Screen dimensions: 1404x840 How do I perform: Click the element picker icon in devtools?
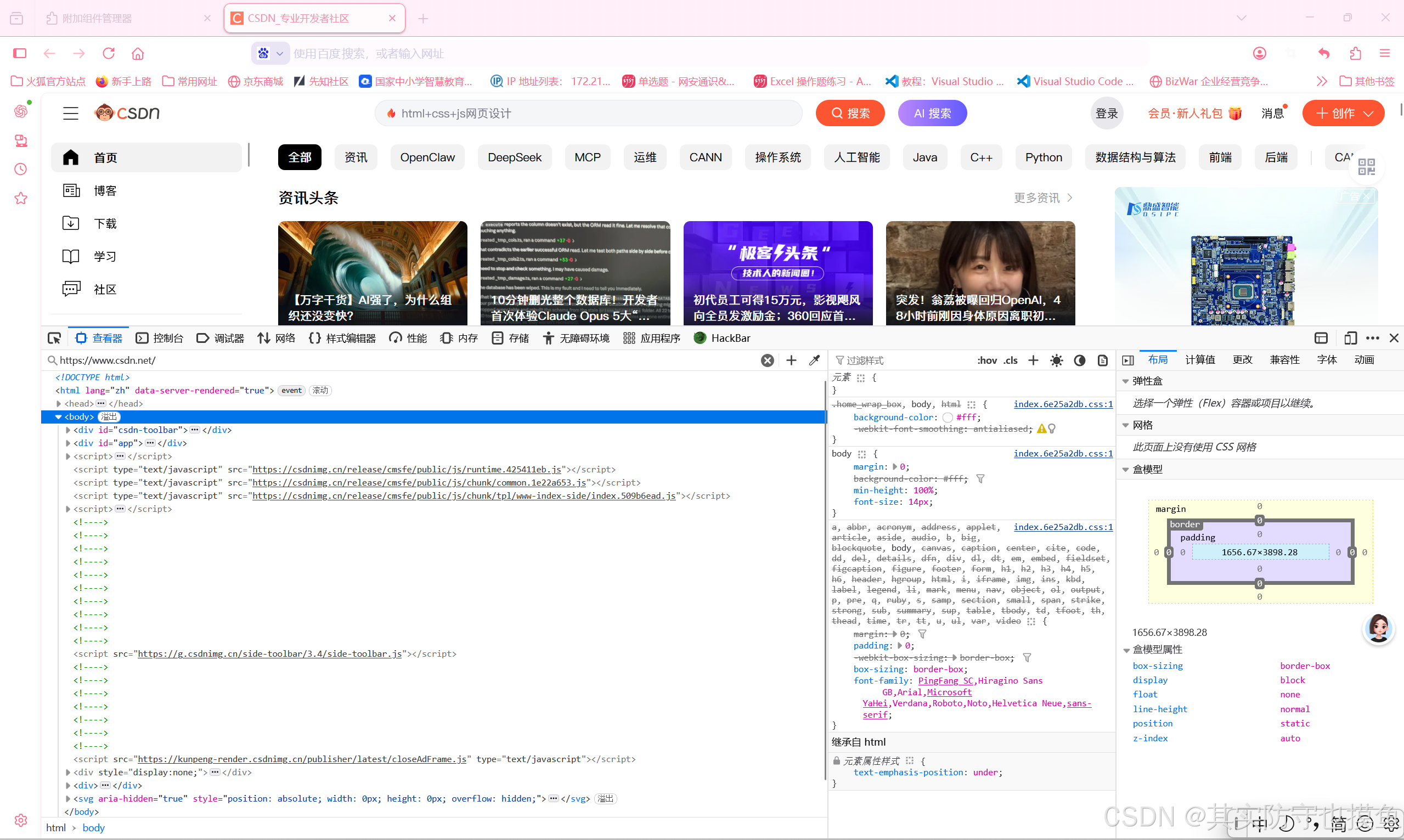[54, 338]
